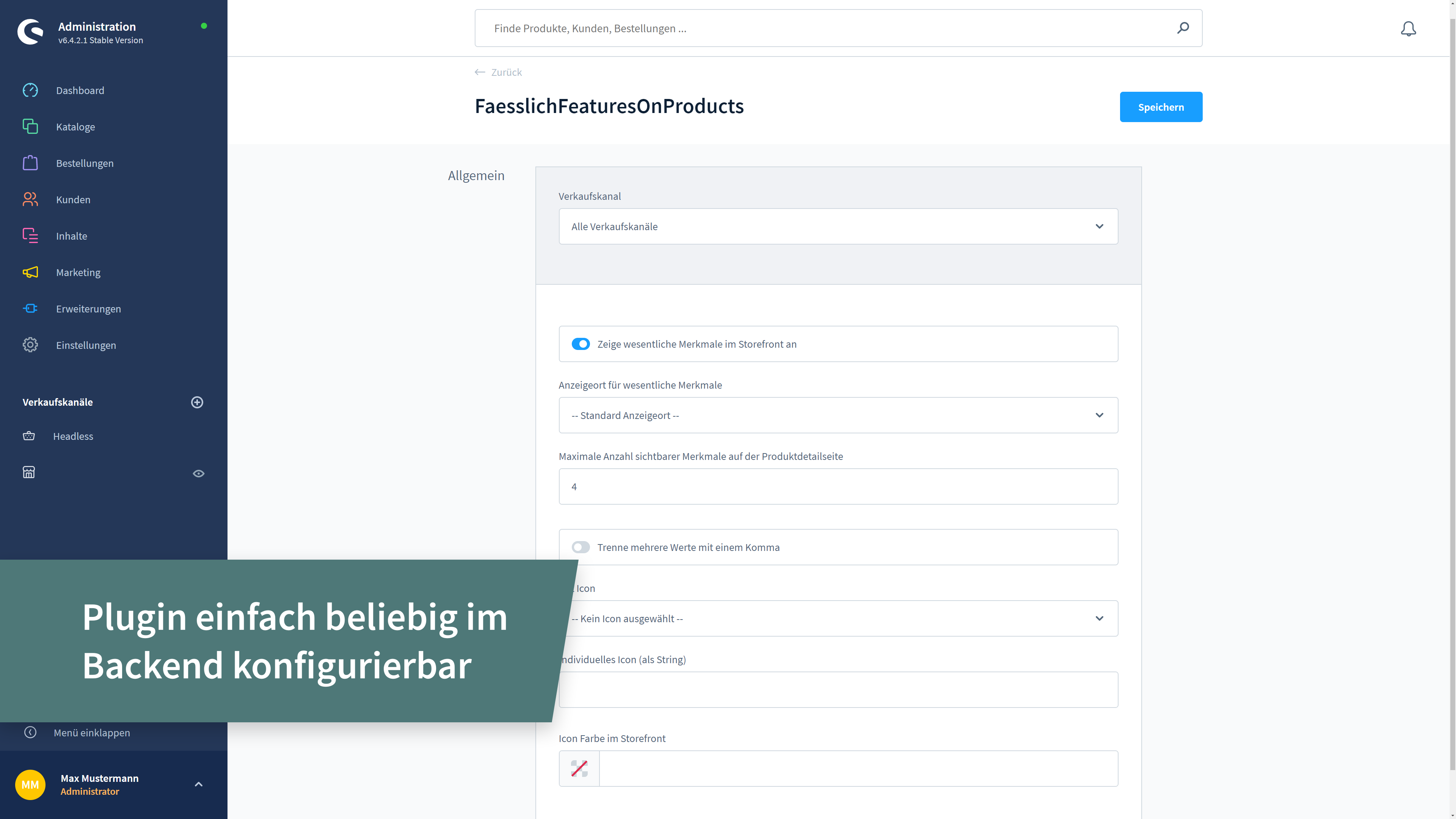Click the Kunden navigation icon
The width and height of the screenshot is (1456, 819).
coord(30,199)
